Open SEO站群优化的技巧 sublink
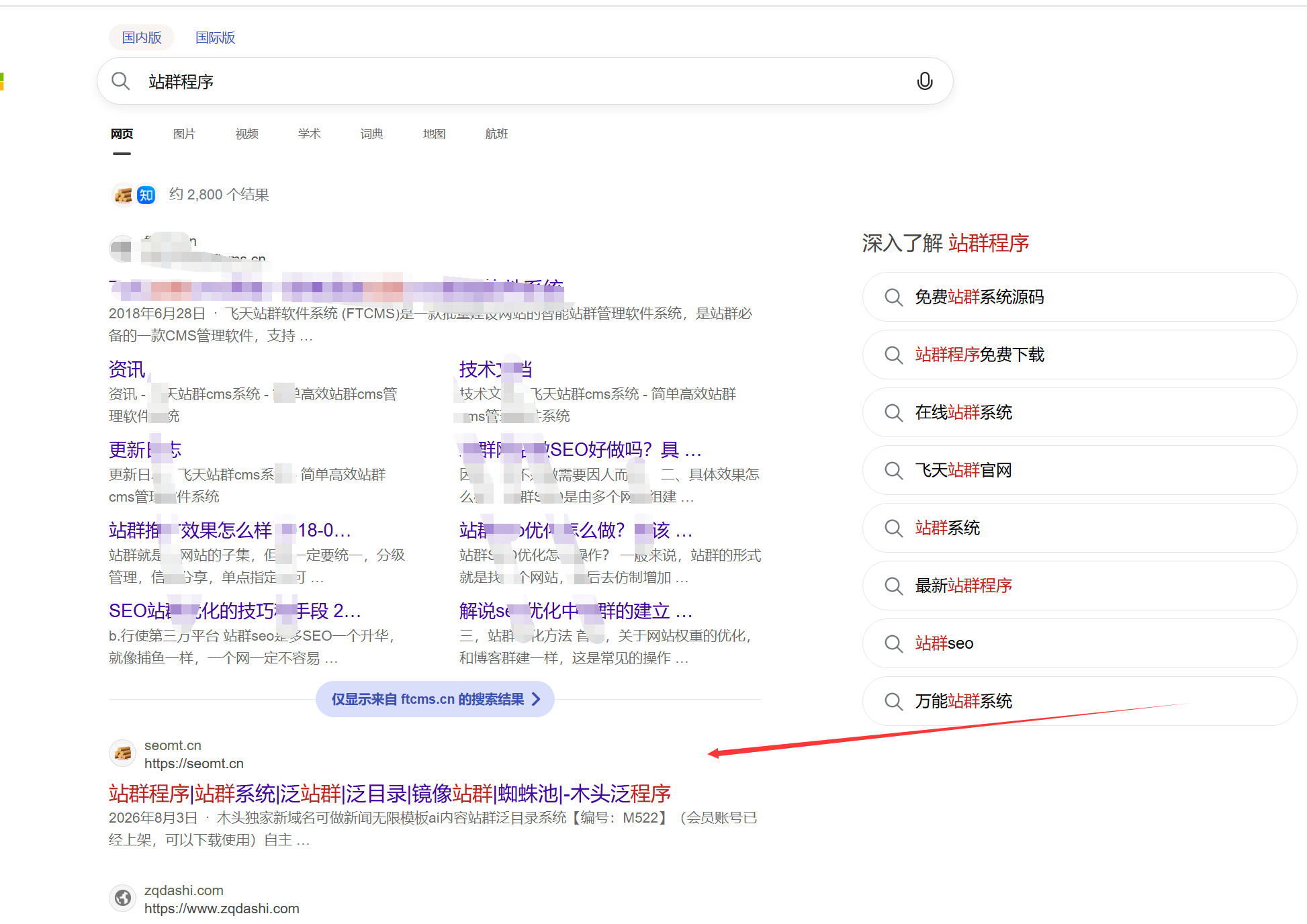 (x=235, y=610)
